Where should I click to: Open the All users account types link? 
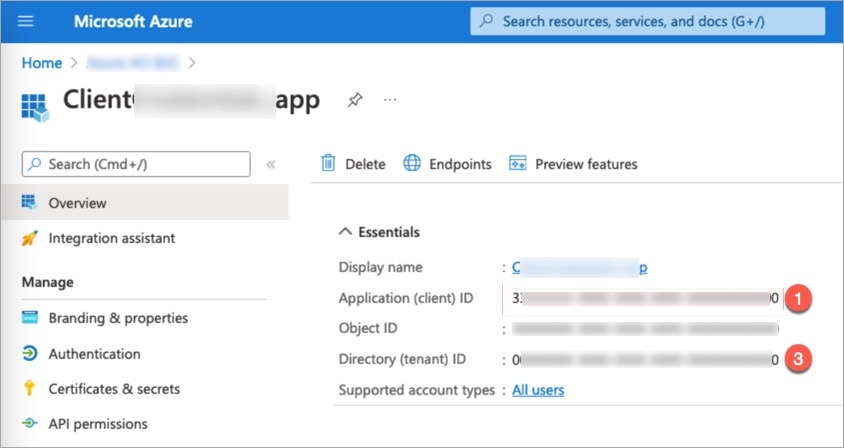tap(538, 390)
